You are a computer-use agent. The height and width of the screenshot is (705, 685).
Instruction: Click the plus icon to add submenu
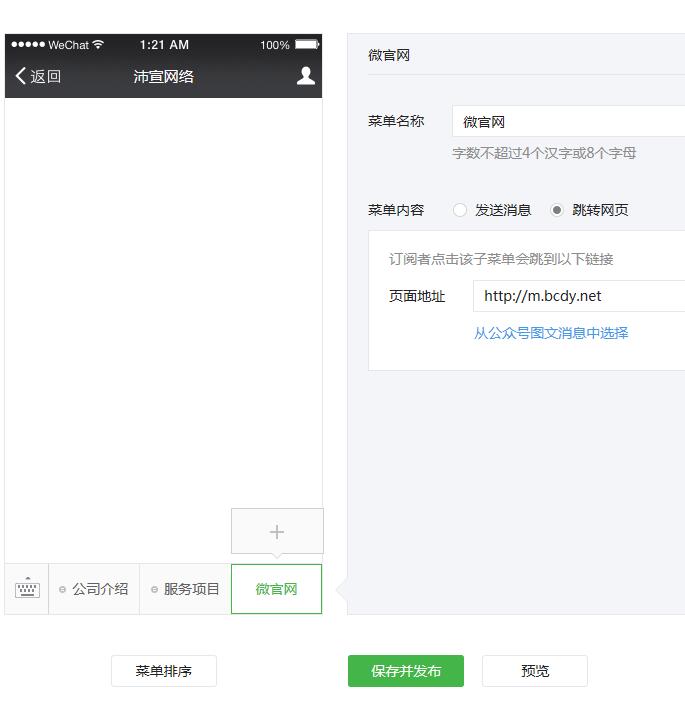(277, 532)
